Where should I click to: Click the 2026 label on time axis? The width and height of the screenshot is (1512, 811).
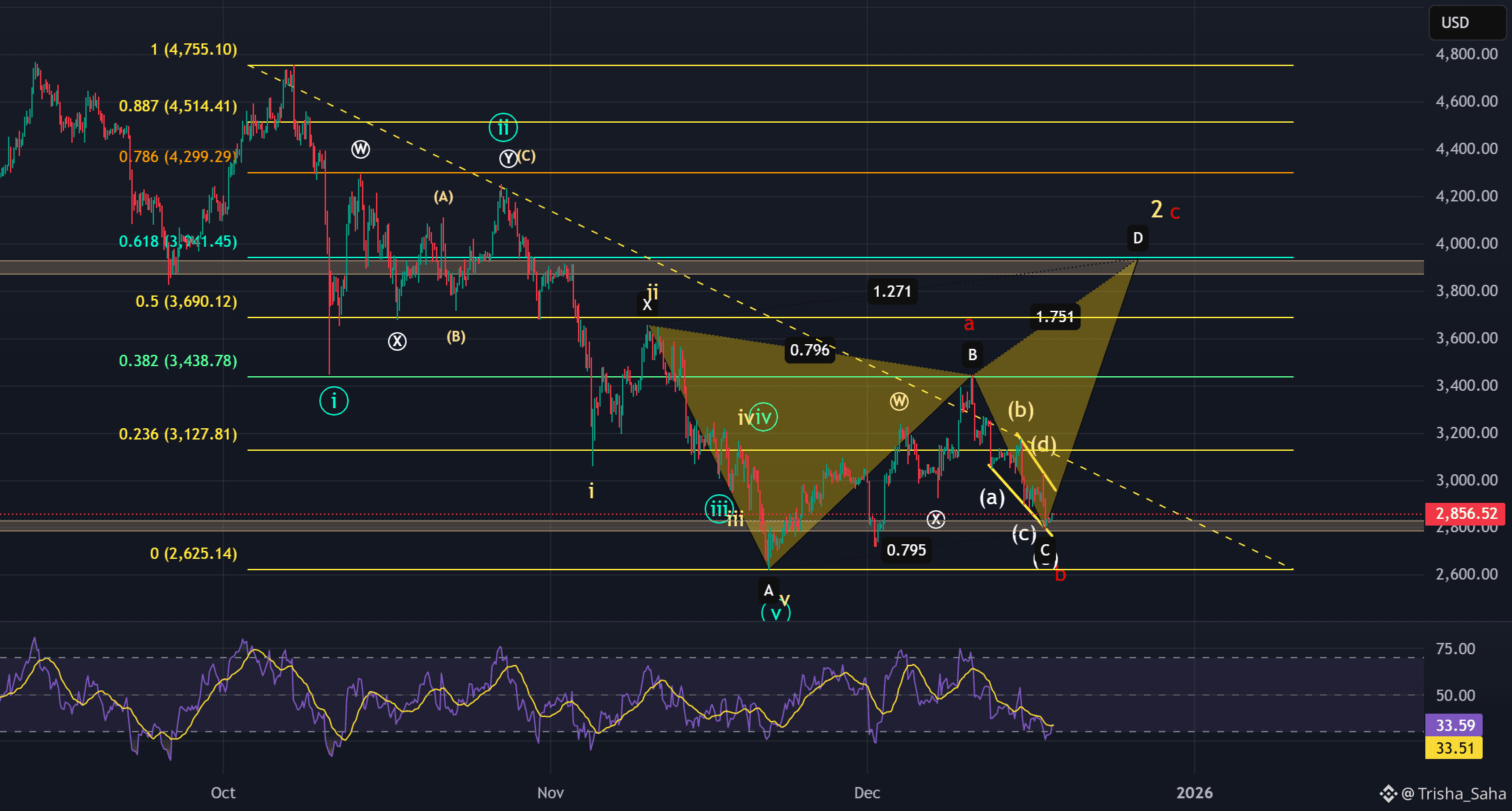pyautogui.click(x=1194, y=793)
